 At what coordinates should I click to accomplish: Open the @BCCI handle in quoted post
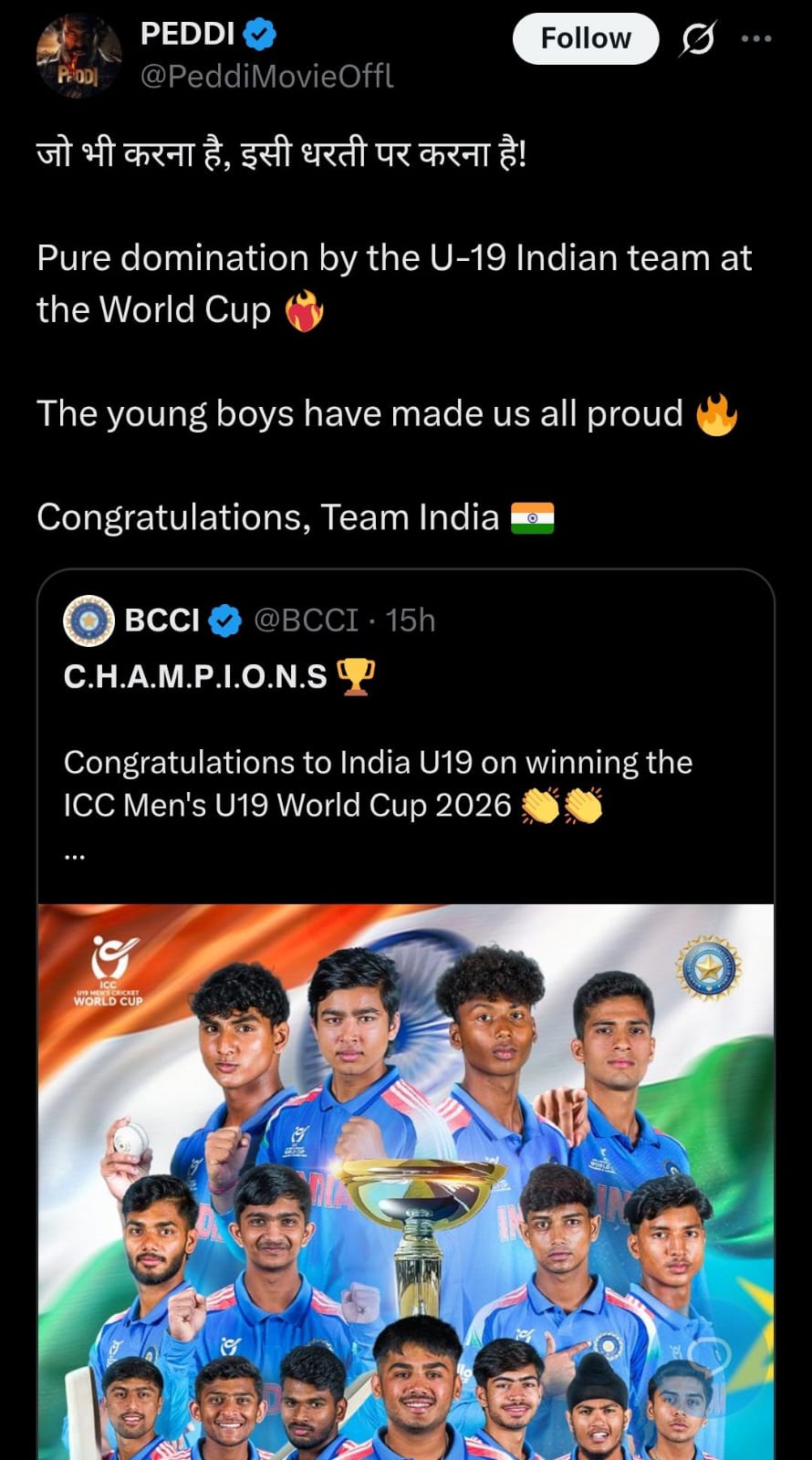click(307, 620)
